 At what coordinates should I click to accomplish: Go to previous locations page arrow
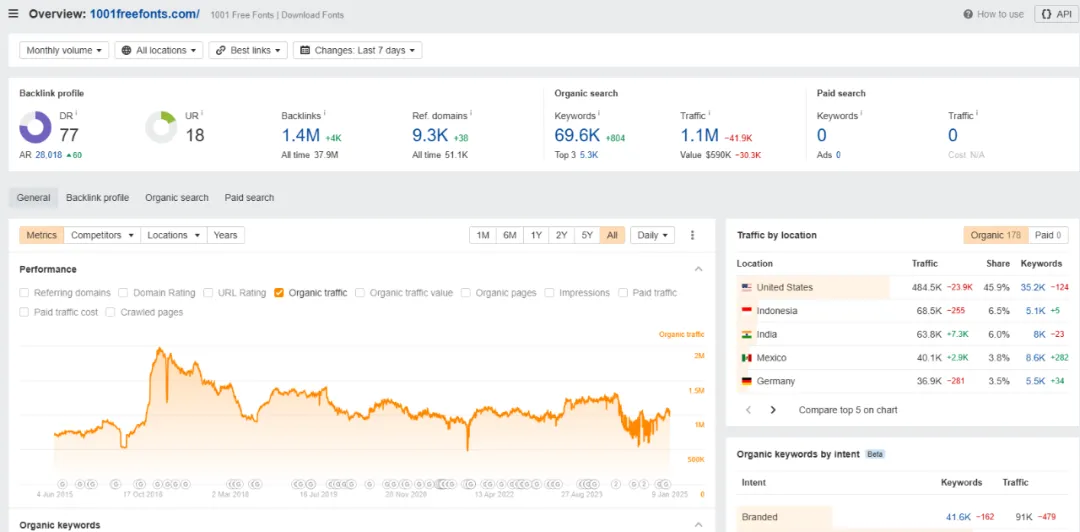pyautogui.click(x=749, y=410)
